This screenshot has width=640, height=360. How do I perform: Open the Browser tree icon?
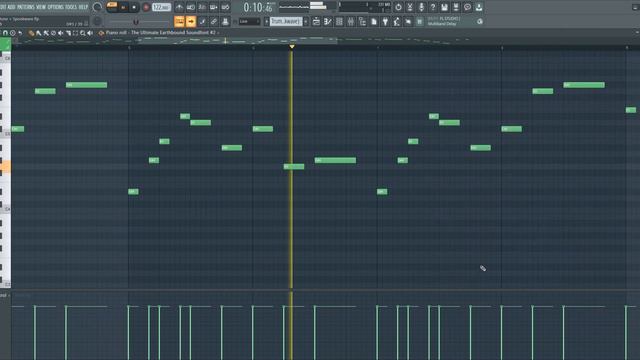coord(362,21)
